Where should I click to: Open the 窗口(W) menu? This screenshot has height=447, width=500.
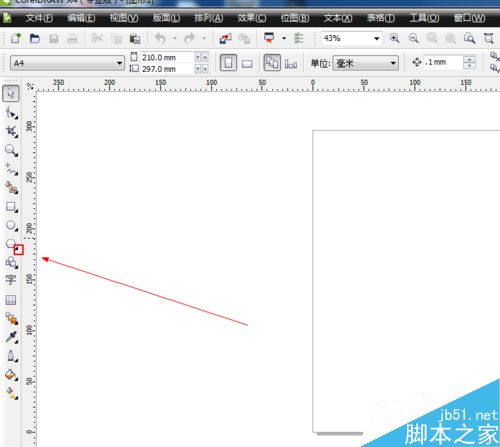[x=469, y=18]
